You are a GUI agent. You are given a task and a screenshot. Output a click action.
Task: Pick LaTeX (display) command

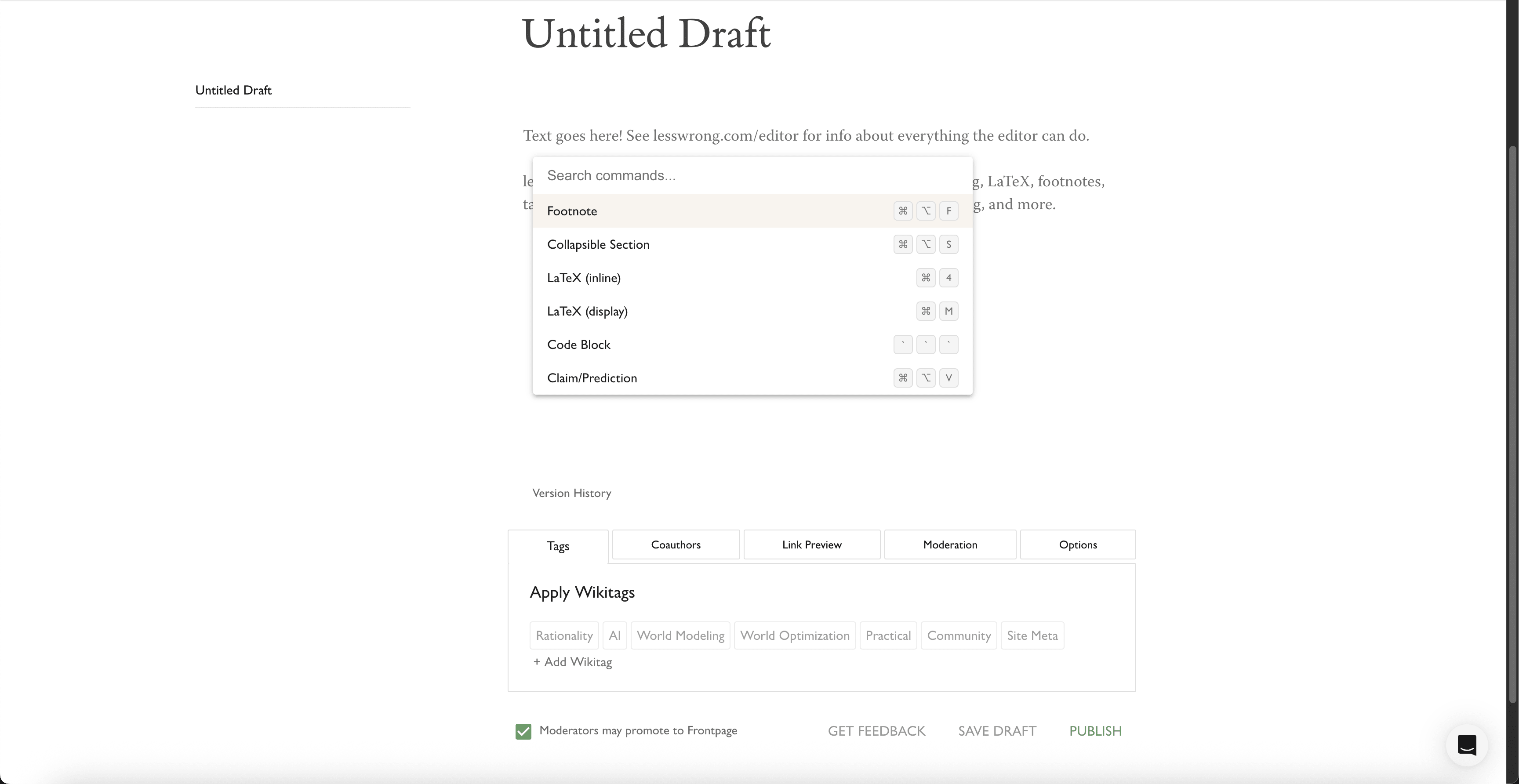(x=587, y=311)
